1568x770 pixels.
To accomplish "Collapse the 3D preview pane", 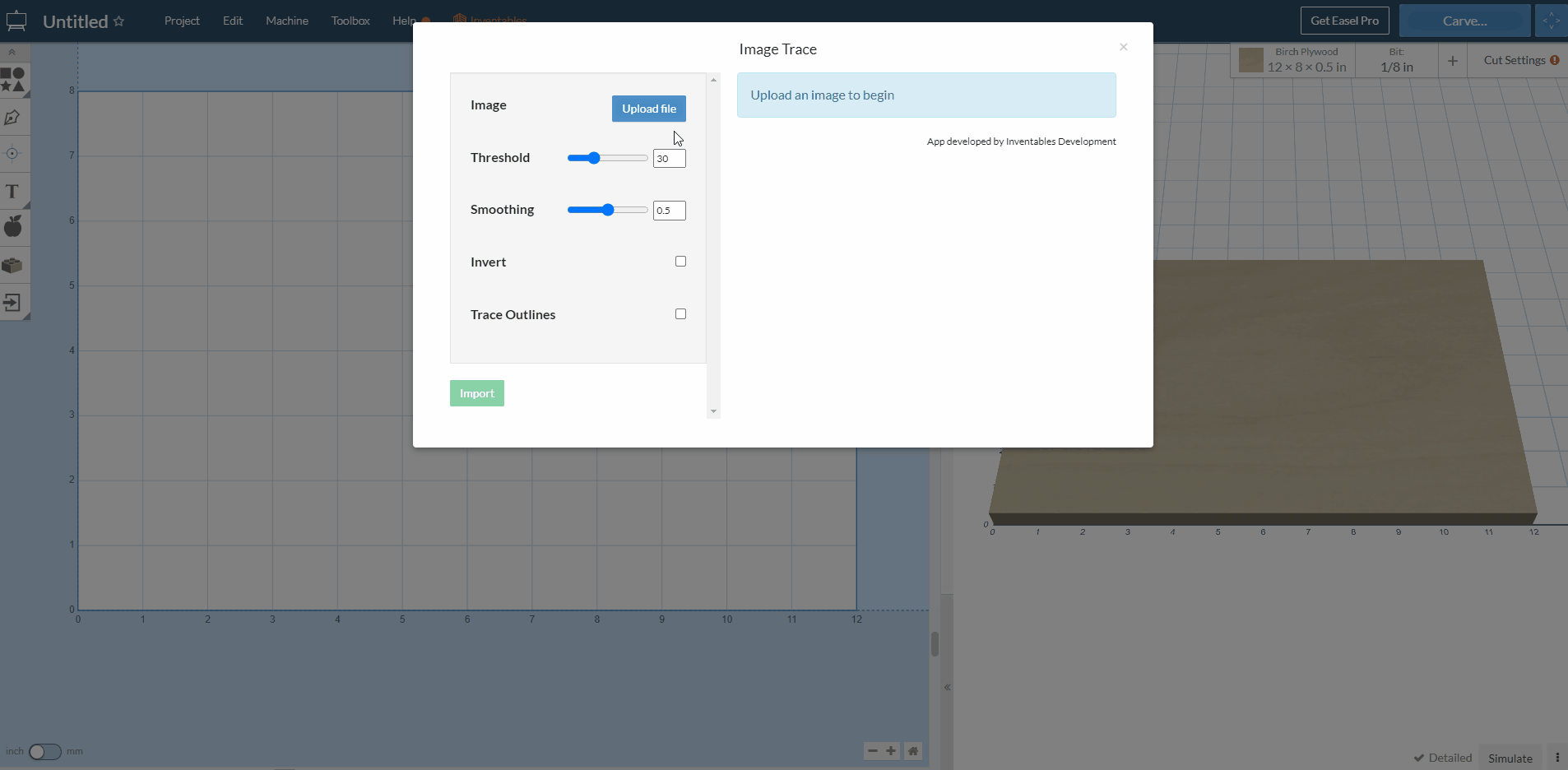I will pyautogui.click(x=947, y=687).
